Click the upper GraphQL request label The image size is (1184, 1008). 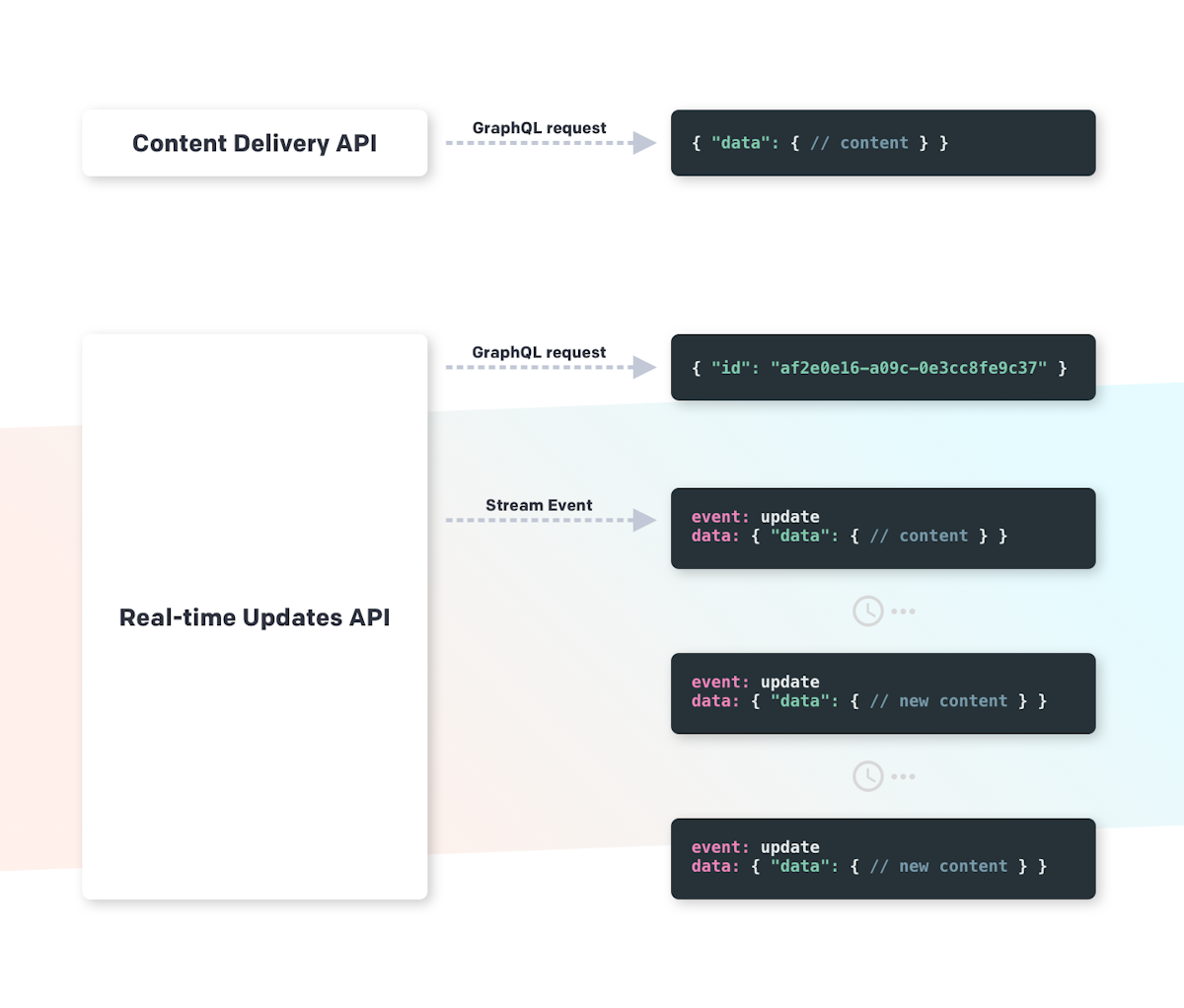click(x=539, y=127)
